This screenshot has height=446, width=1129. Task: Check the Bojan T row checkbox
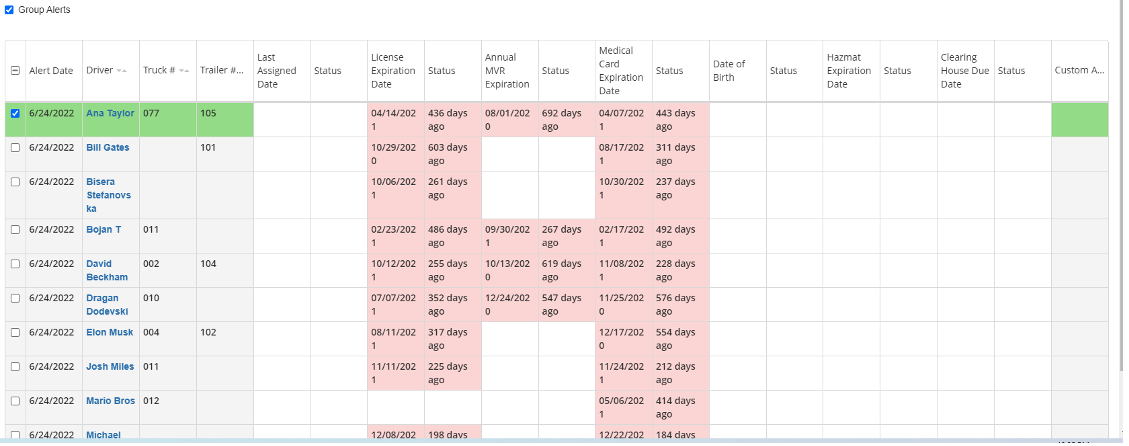[15, 229]
